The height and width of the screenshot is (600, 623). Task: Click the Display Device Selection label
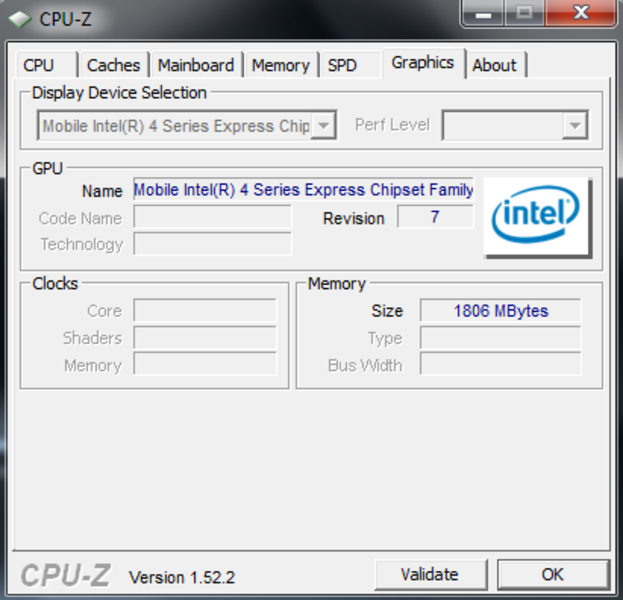click(x=119, y=93)
